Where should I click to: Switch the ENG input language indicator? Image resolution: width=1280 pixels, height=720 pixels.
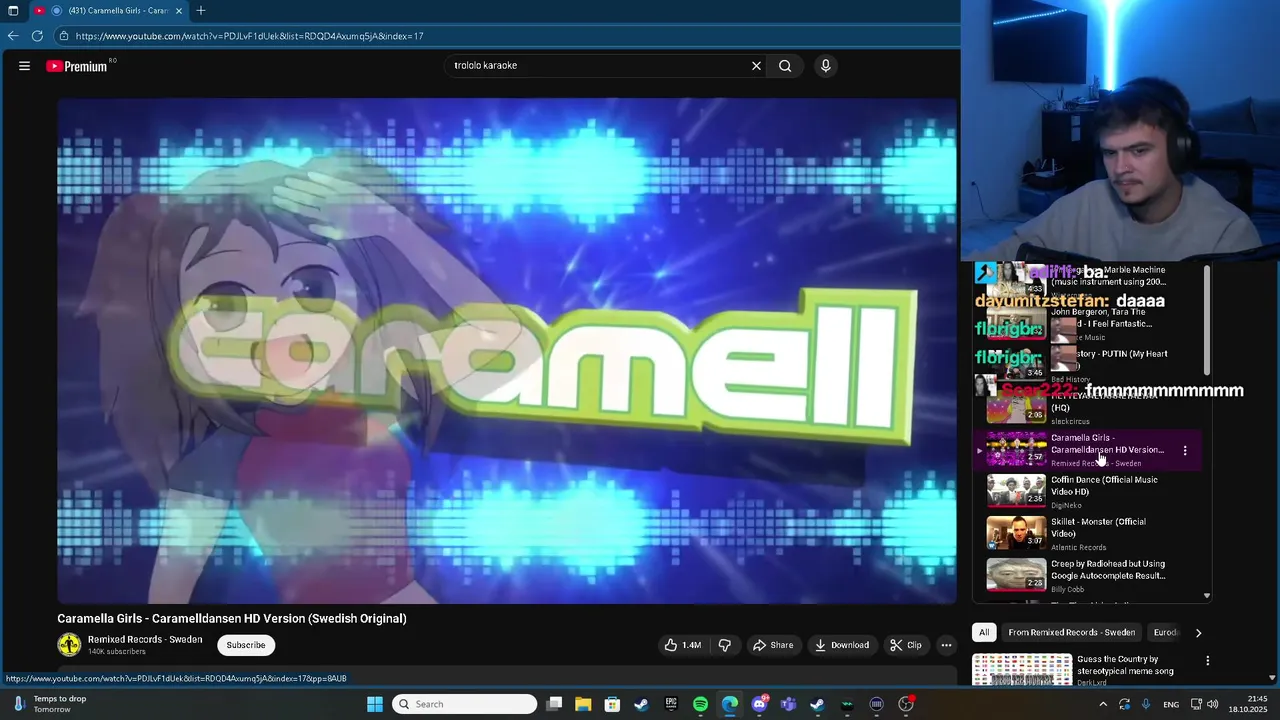[x=1170, y=704]
